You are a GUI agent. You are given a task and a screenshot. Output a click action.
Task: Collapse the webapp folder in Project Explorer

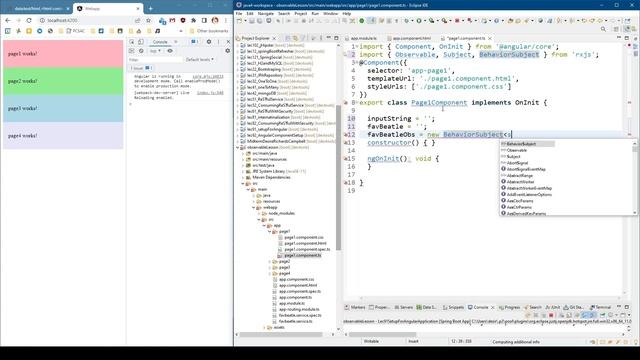253,207
